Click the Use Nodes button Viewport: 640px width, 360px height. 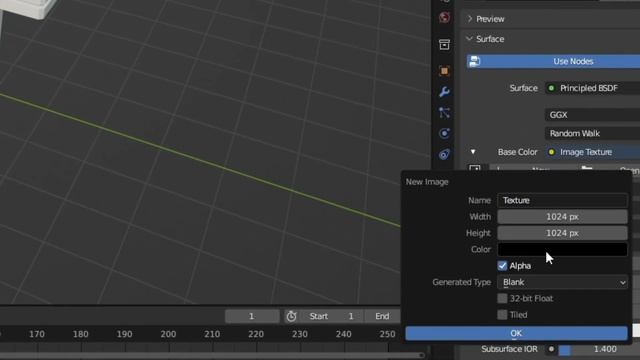[553, 61]
